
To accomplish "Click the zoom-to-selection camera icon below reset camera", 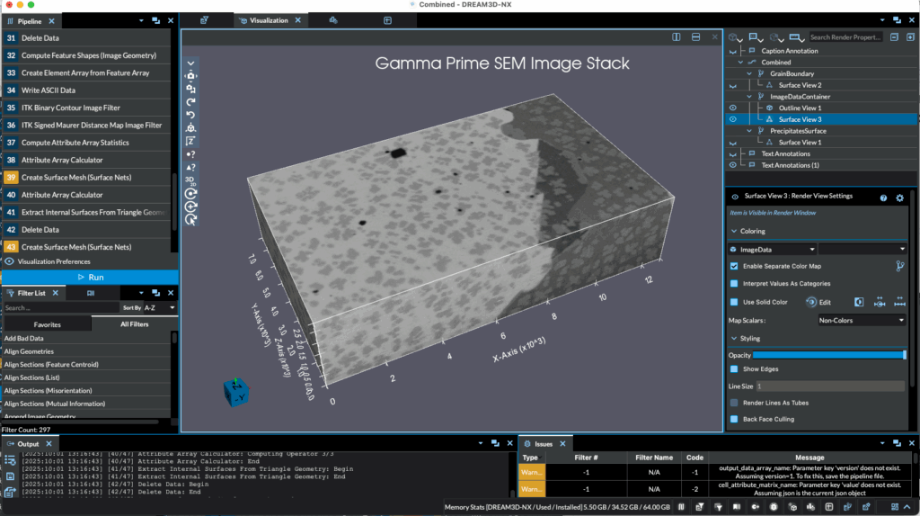I will [x=191, y=89].
